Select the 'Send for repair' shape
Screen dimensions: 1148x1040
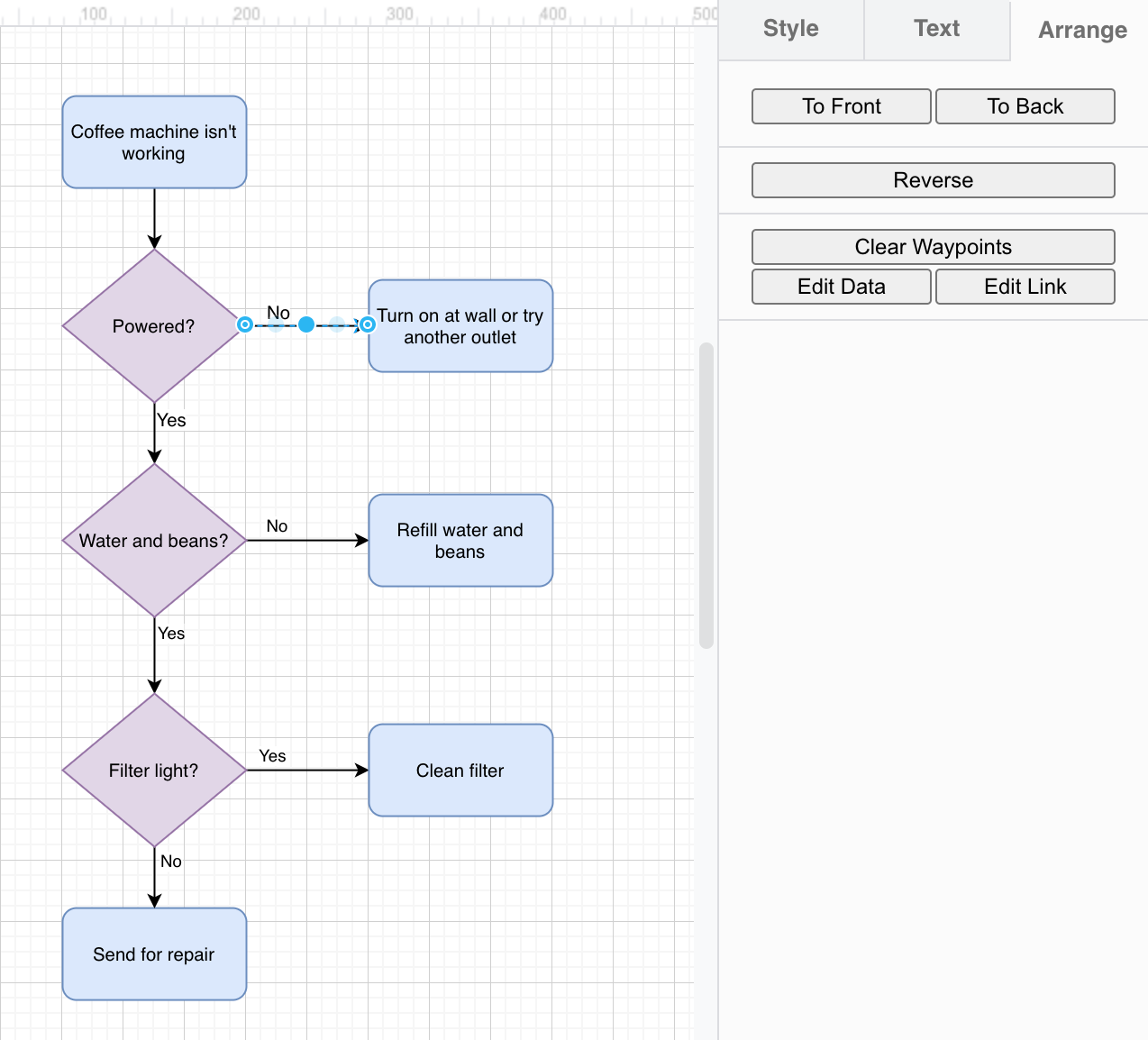click(153, 953)
